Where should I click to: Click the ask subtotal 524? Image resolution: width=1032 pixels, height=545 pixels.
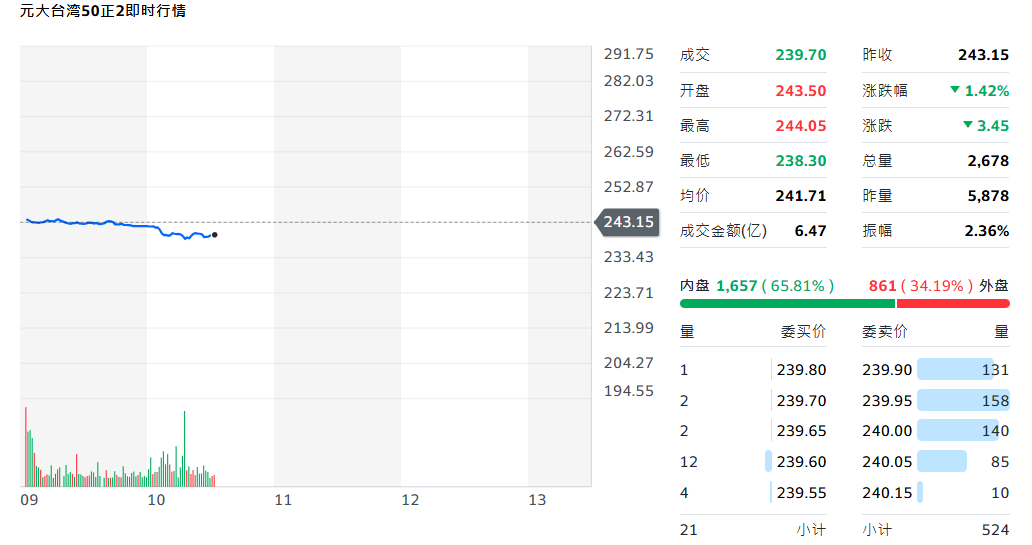995,529
